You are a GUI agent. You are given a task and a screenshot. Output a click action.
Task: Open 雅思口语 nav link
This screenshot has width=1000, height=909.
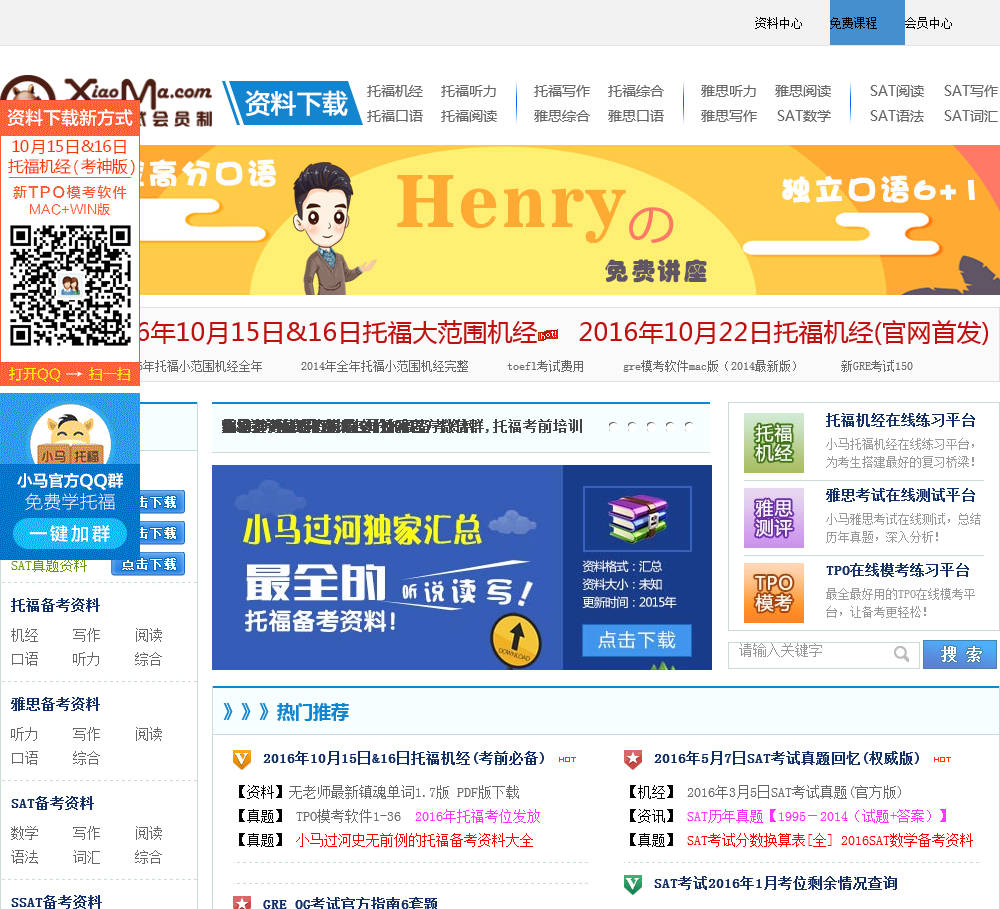pos(636,116)
